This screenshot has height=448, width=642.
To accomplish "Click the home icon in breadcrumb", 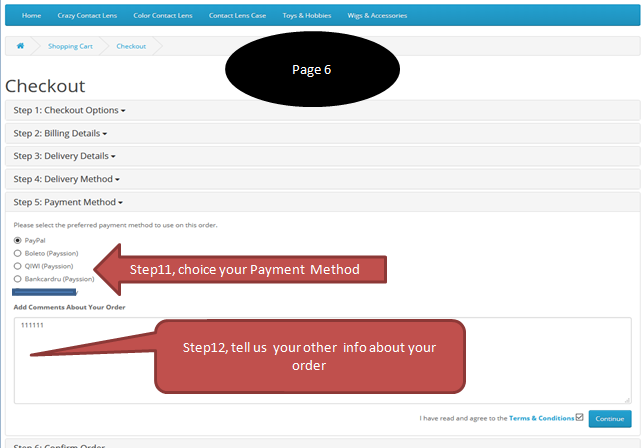I will tap(20, 46).
